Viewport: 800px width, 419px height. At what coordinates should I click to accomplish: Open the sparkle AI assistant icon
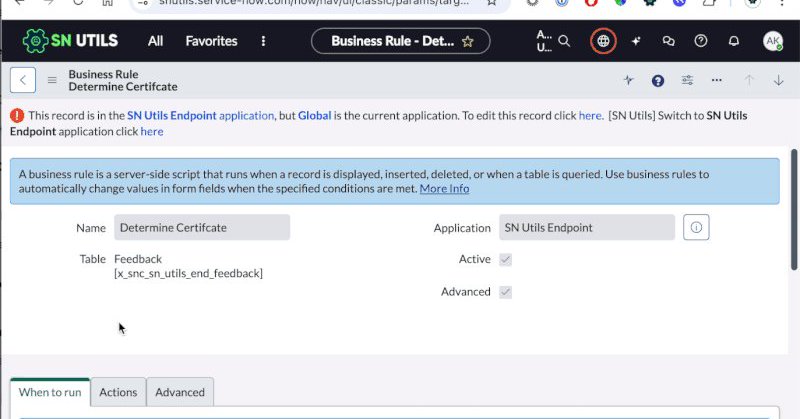pyautogui.click(x=636, y=41)
